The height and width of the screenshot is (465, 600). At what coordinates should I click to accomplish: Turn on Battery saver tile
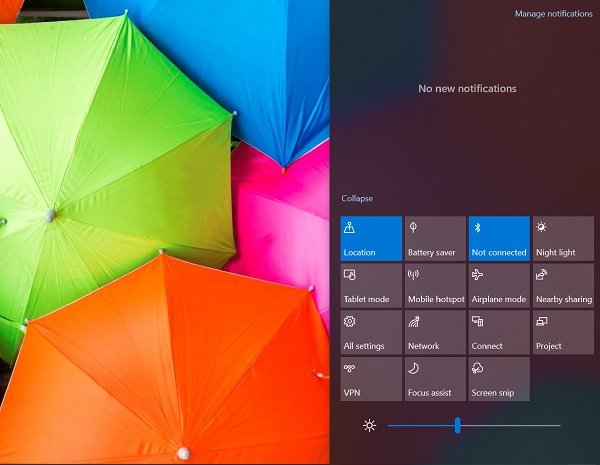click(435, 239)
